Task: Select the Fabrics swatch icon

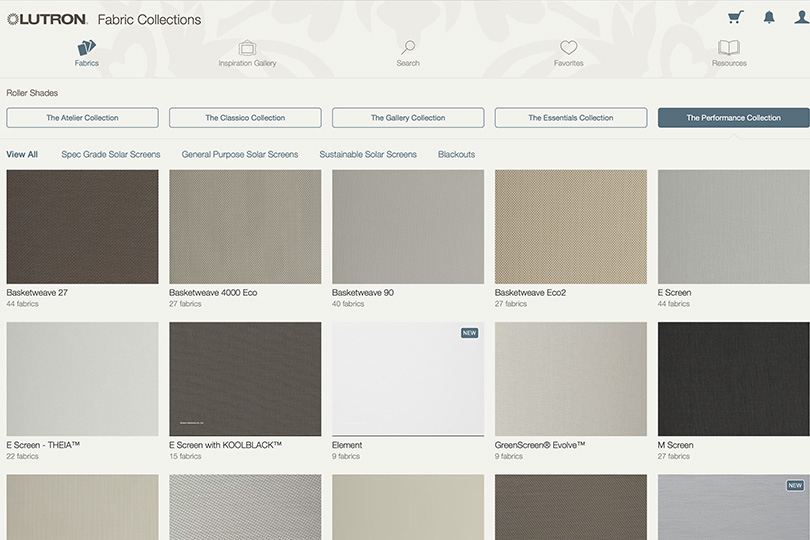Action: (x=86, y=48)
